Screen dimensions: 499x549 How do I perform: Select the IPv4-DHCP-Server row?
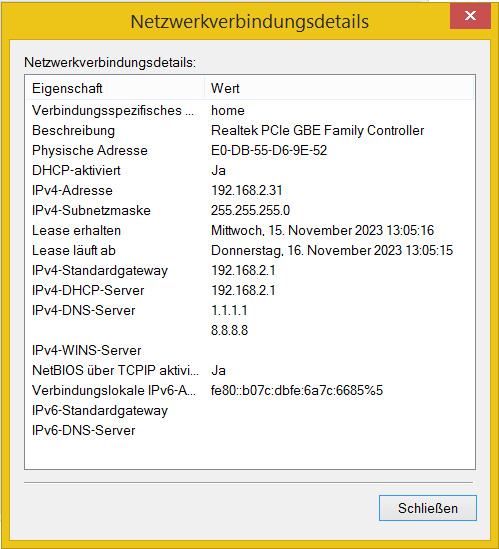pyautogui.click(x=250, y=290)
